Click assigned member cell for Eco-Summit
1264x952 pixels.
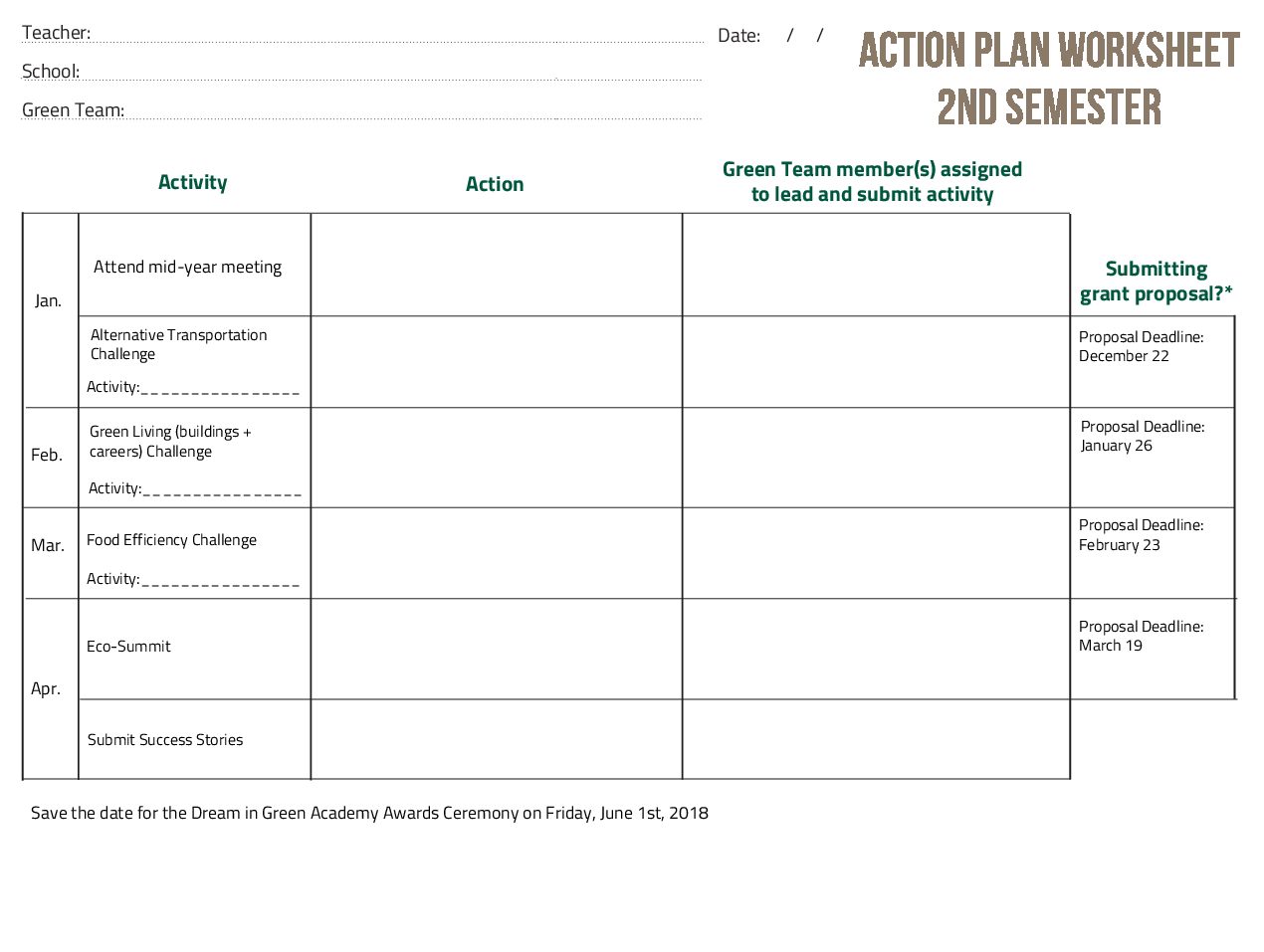click(x=876, y=649)
